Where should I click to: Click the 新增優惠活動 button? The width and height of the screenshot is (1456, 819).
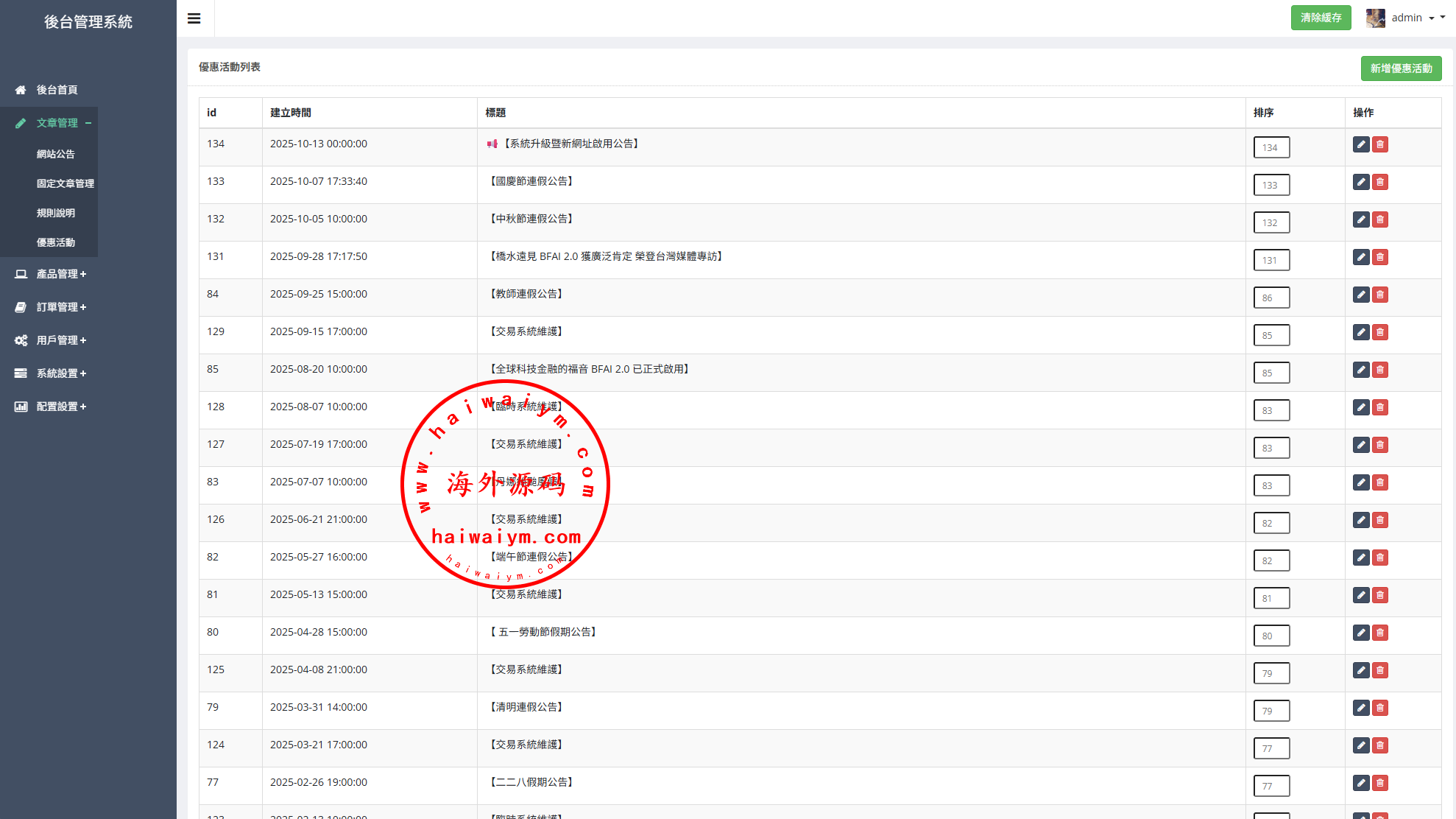pyautogui.click(x=1401, y=68)
